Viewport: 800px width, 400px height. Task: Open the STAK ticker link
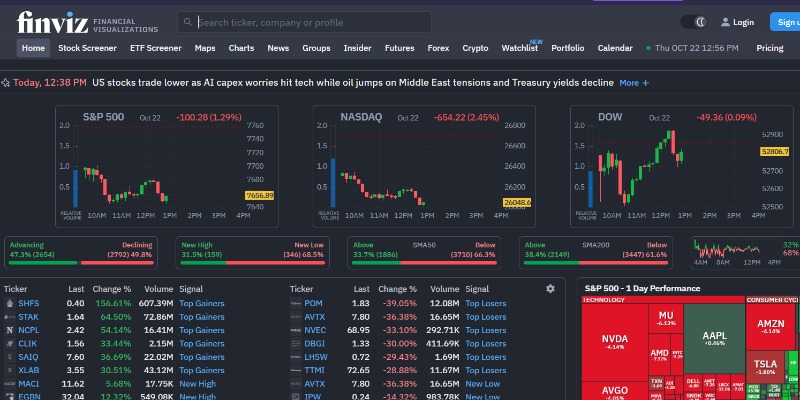[x=28, y=317]
